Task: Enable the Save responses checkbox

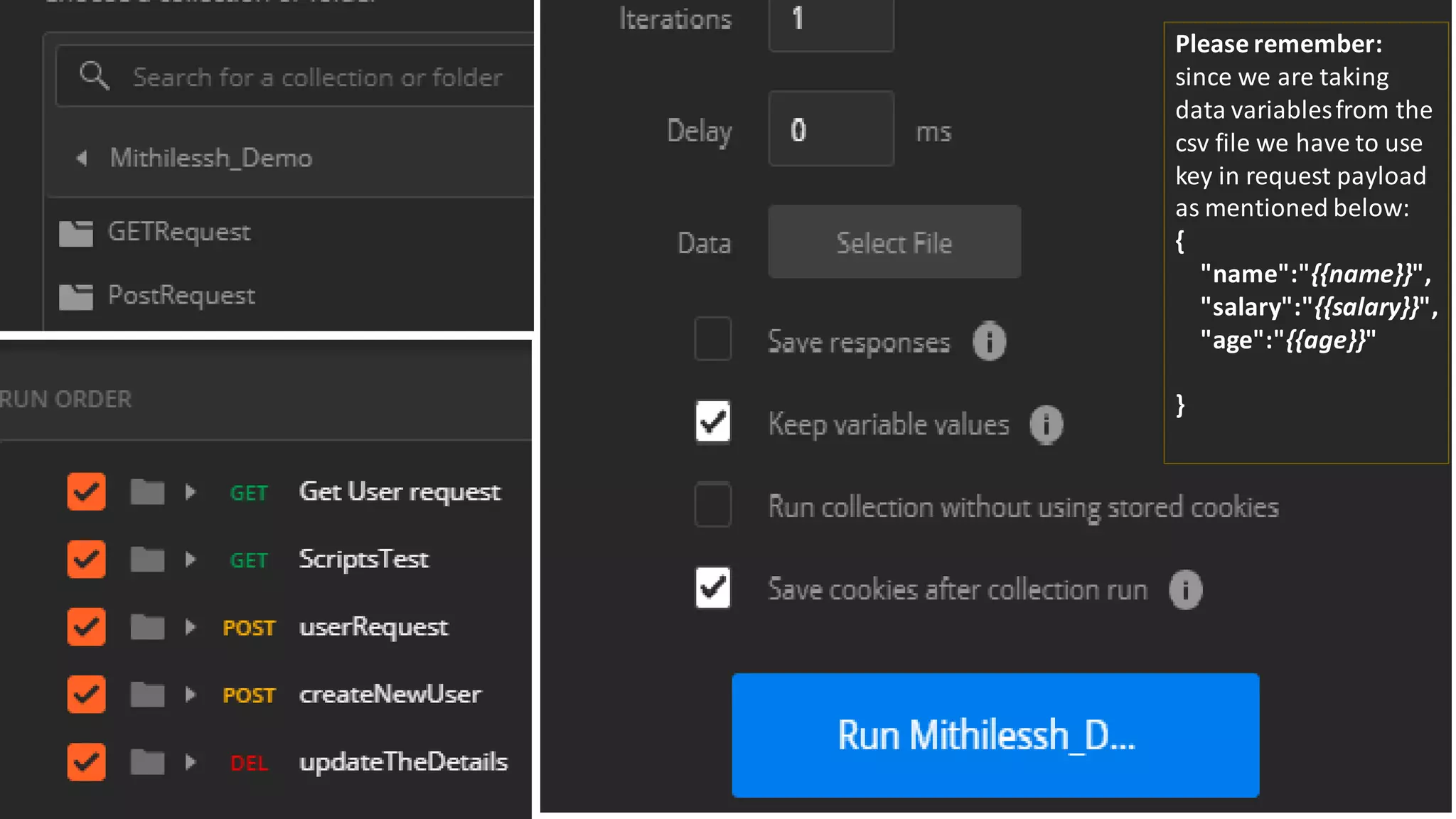Action: click(712, 339)
